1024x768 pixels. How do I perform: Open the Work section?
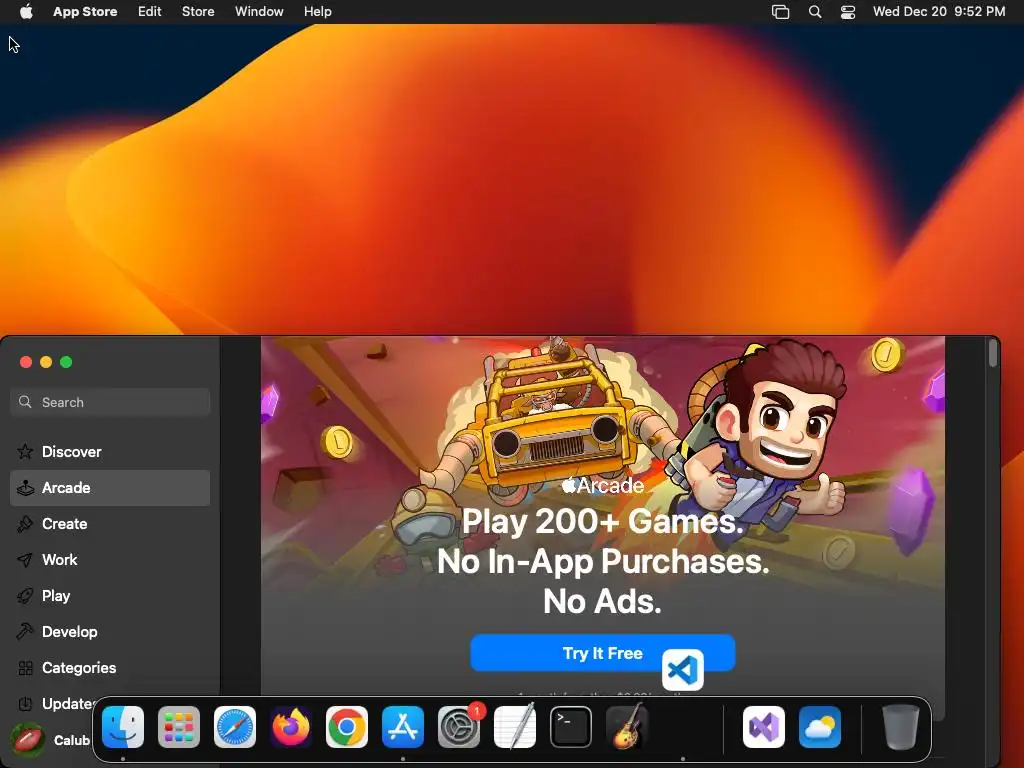[x=110, y=560]
